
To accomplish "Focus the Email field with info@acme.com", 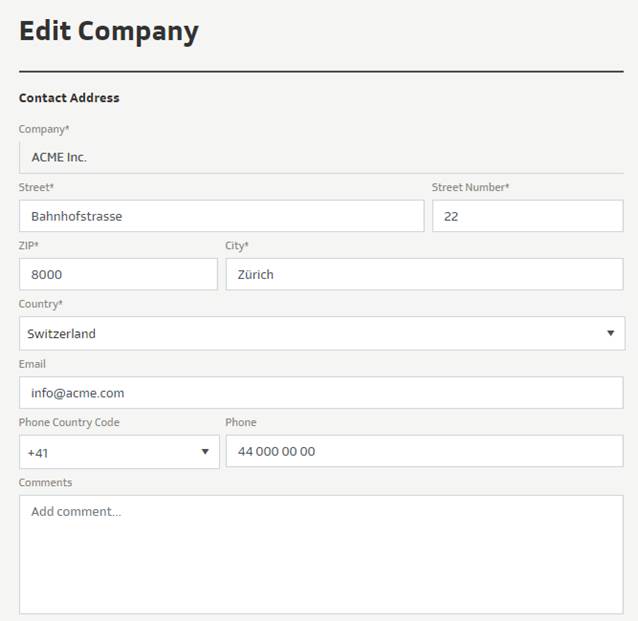I will [320, 393].
